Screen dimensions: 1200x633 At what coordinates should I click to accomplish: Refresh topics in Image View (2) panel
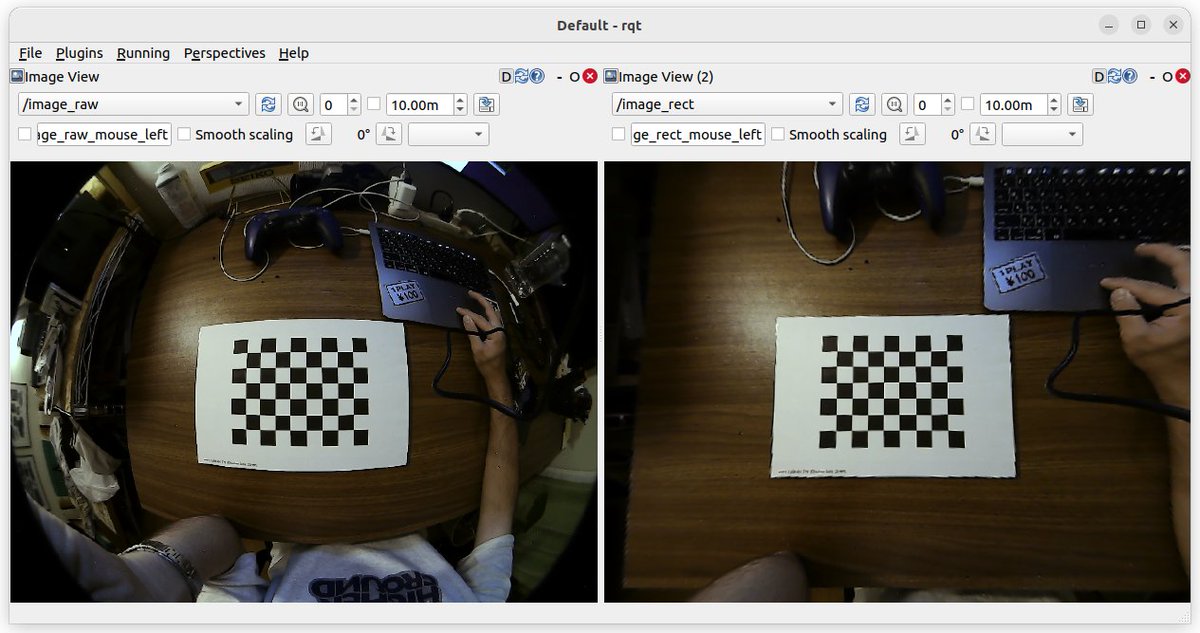861,104
